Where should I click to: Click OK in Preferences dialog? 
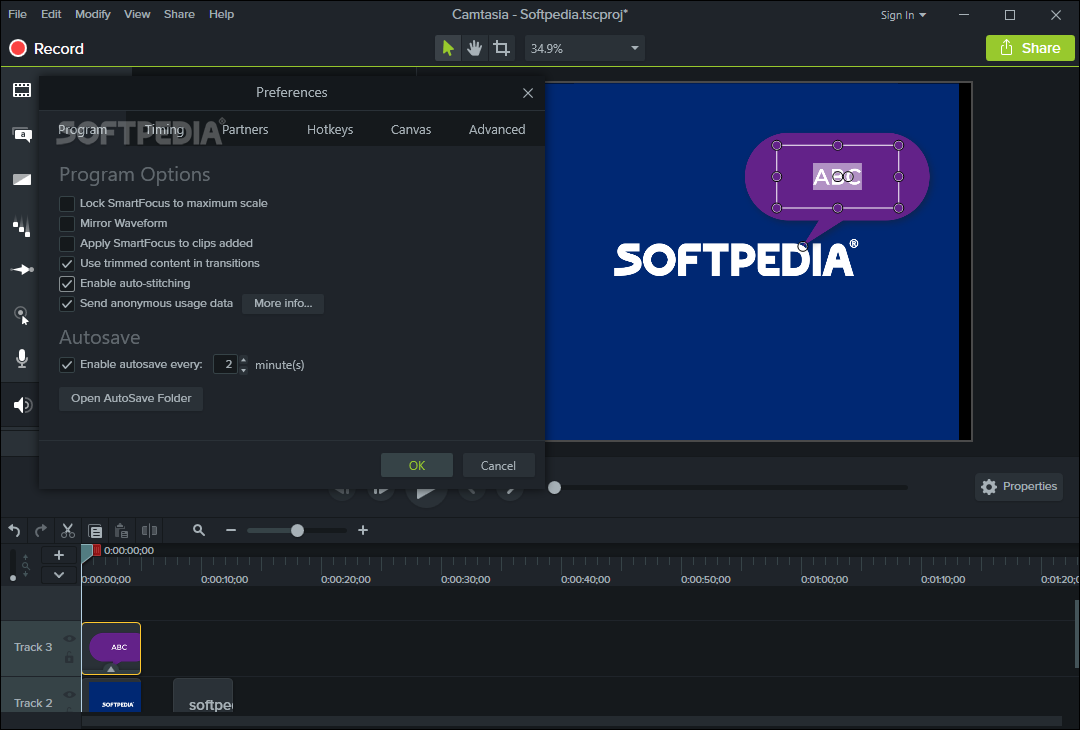coord(417,466)
